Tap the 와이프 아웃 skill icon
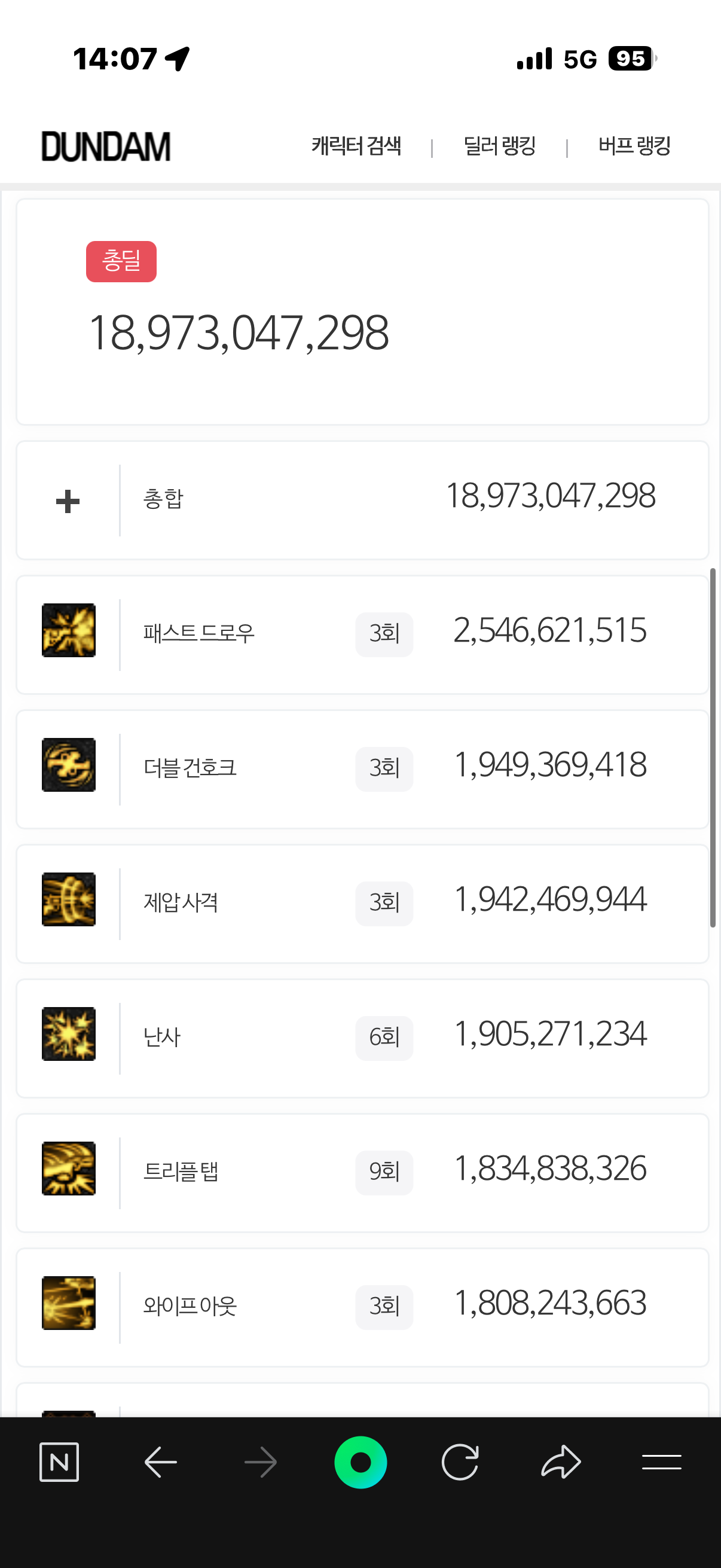 (x=69, y=1302)
